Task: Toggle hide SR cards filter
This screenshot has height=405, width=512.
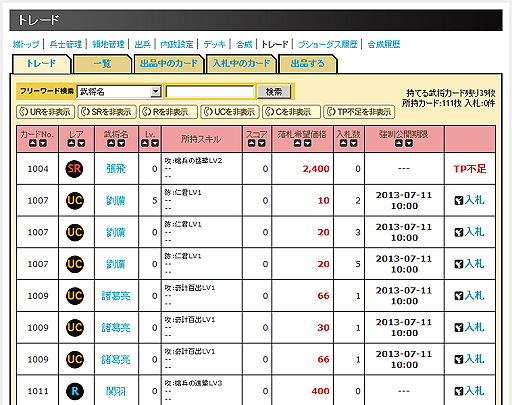Action: pyautogui.click(x=107, y=112)
